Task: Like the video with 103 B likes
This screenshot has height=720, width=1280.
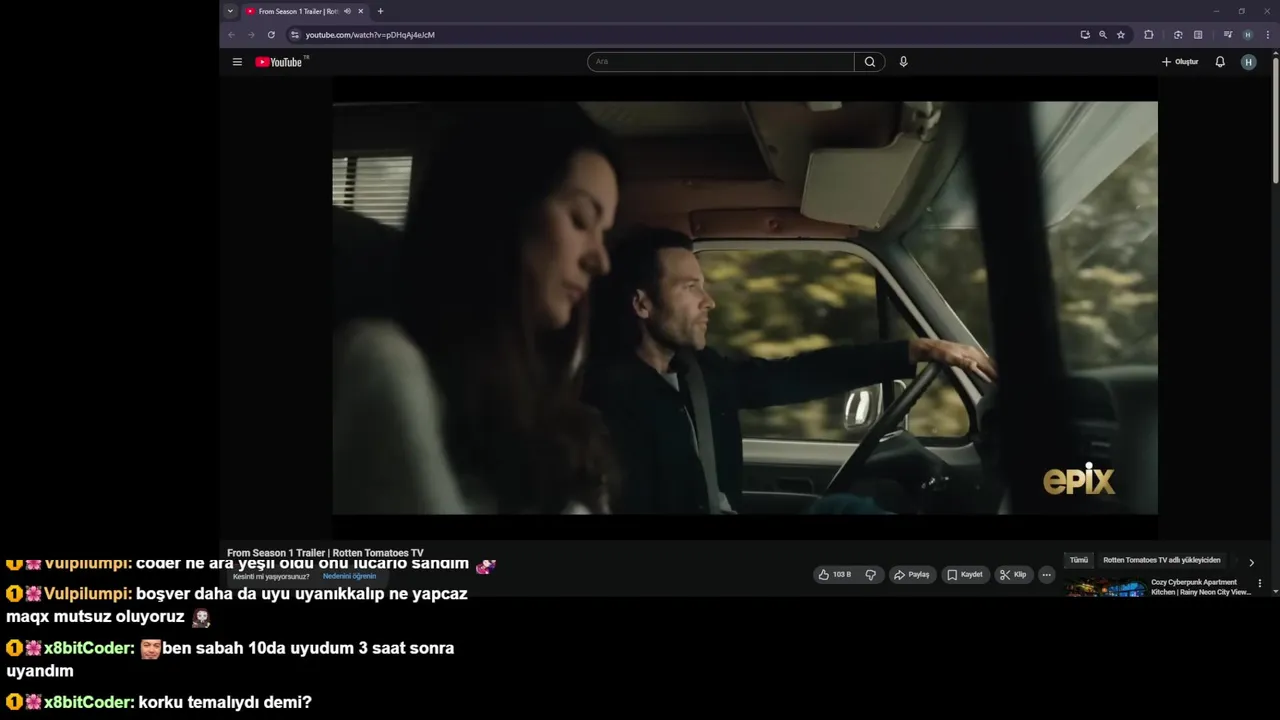Action: 835,575
